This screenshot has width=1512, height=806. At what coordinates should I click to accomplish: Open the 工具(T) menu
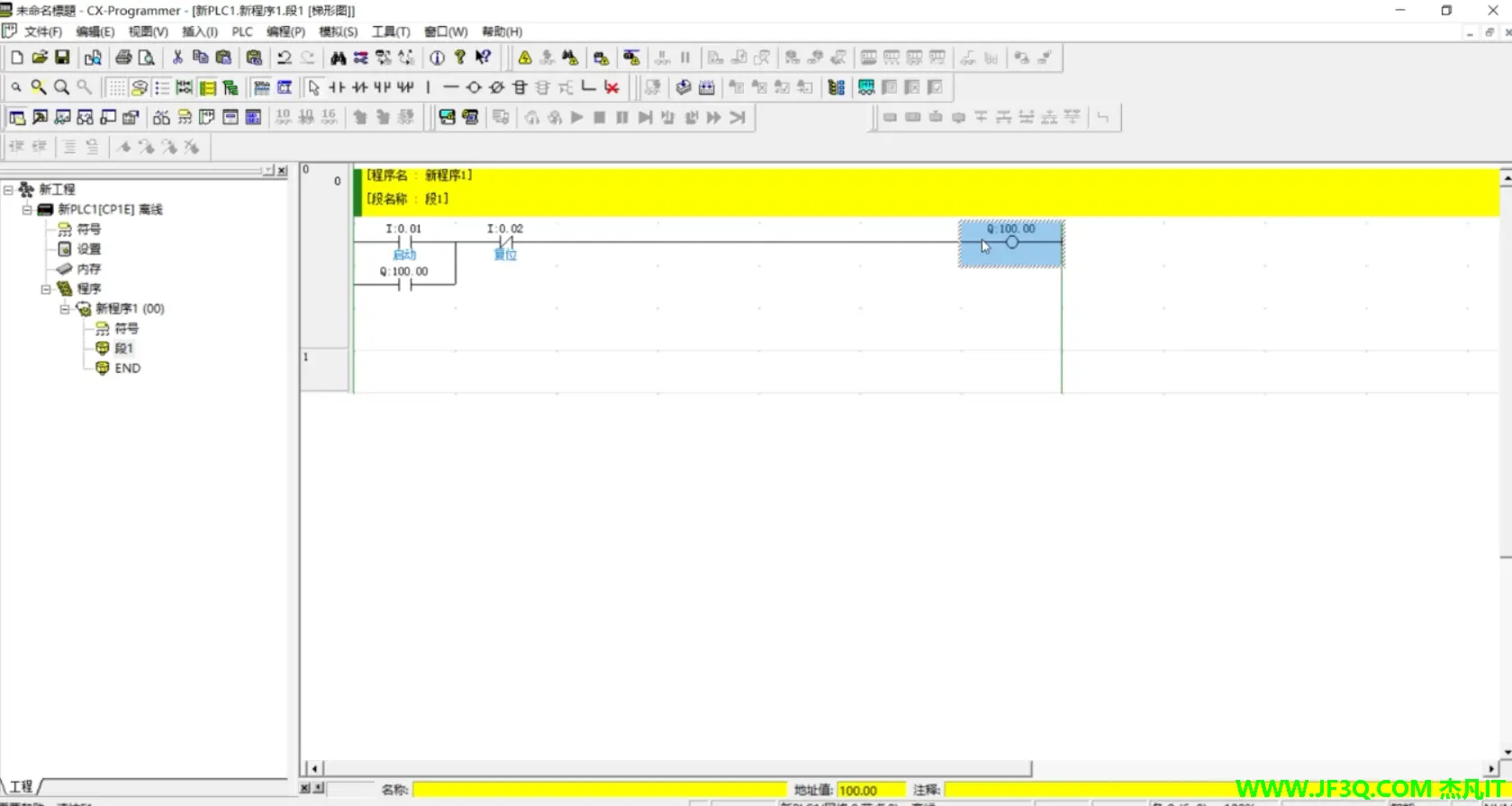391,32
